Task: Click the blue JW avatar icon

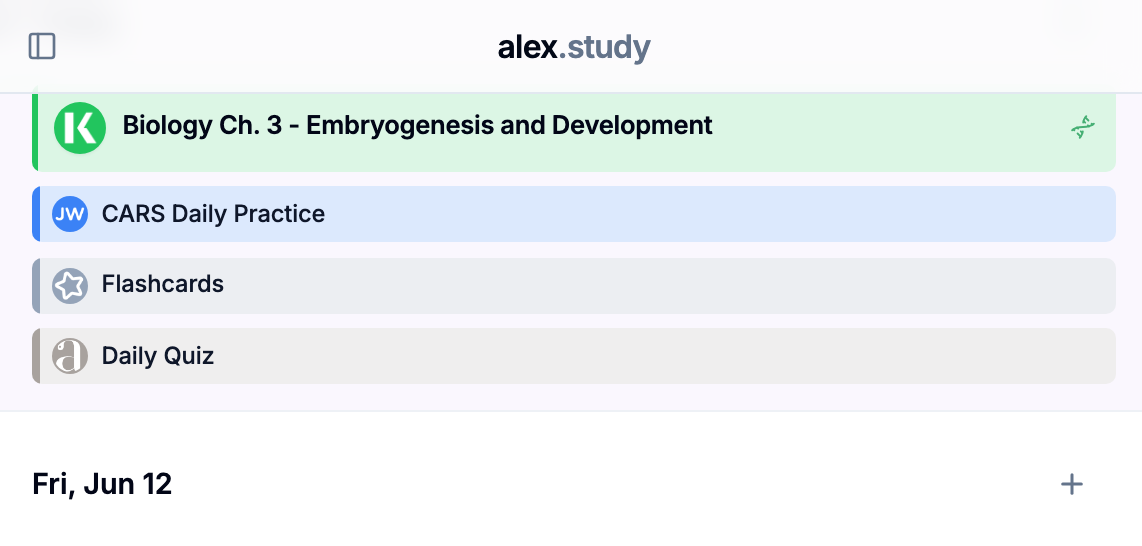Action: coord(70,214)
